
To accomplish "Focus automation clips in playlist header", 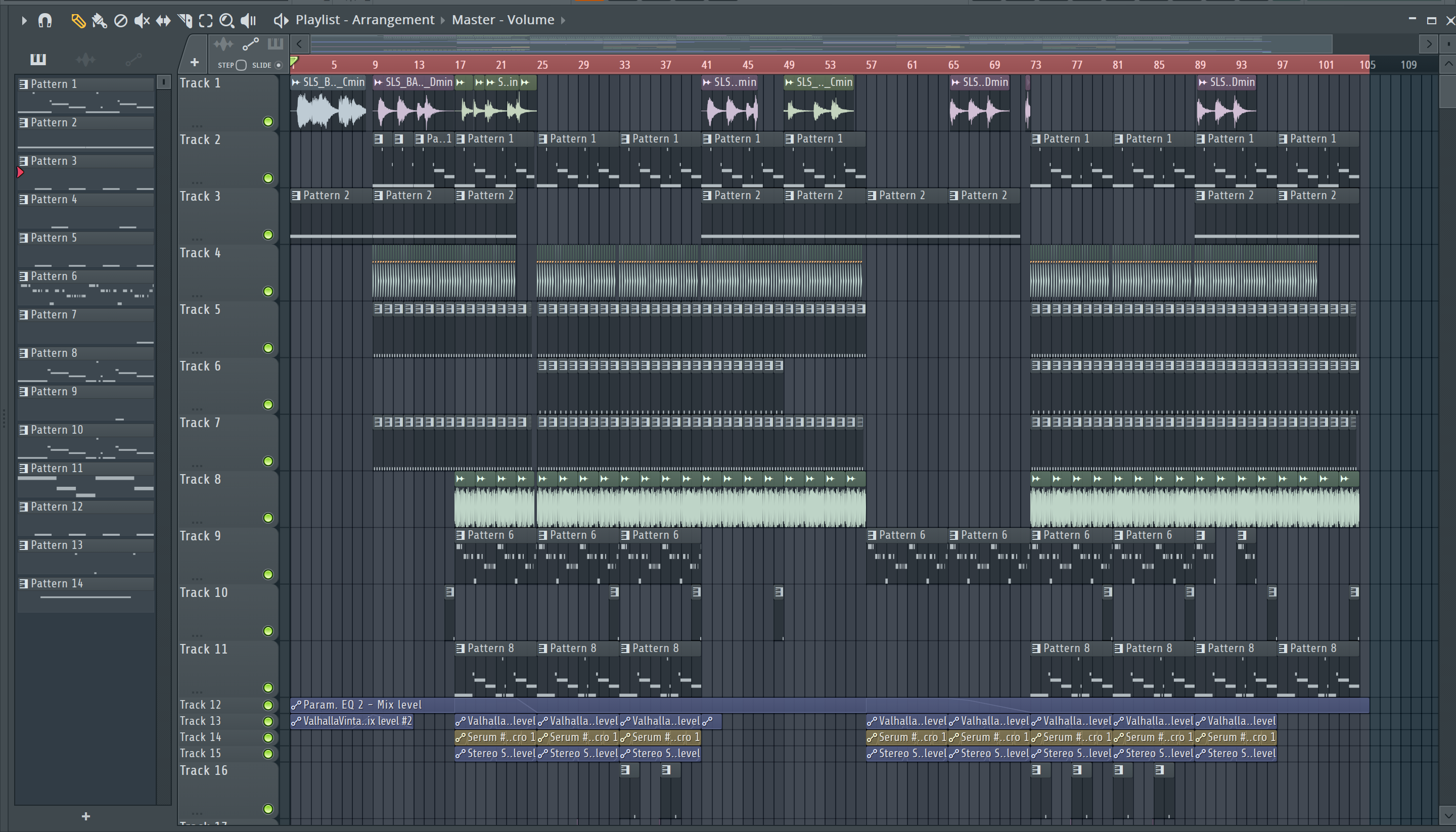I will pyautogui.click(x=250, y=44).
